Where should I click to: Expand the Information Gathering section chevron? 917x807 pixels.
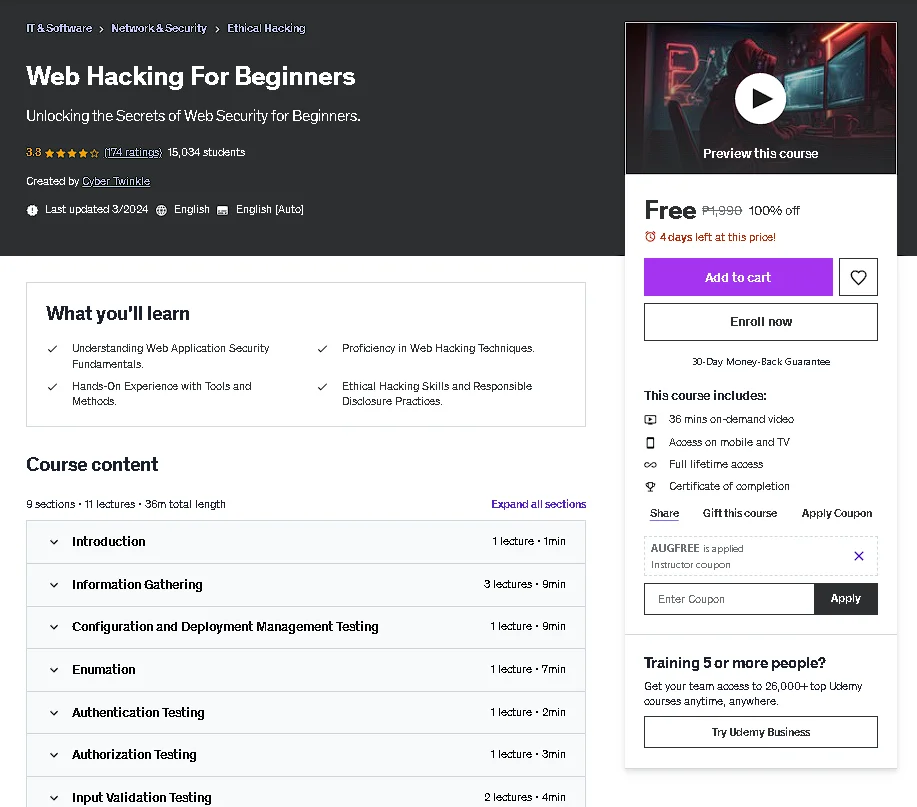click(x=54, y=585)
